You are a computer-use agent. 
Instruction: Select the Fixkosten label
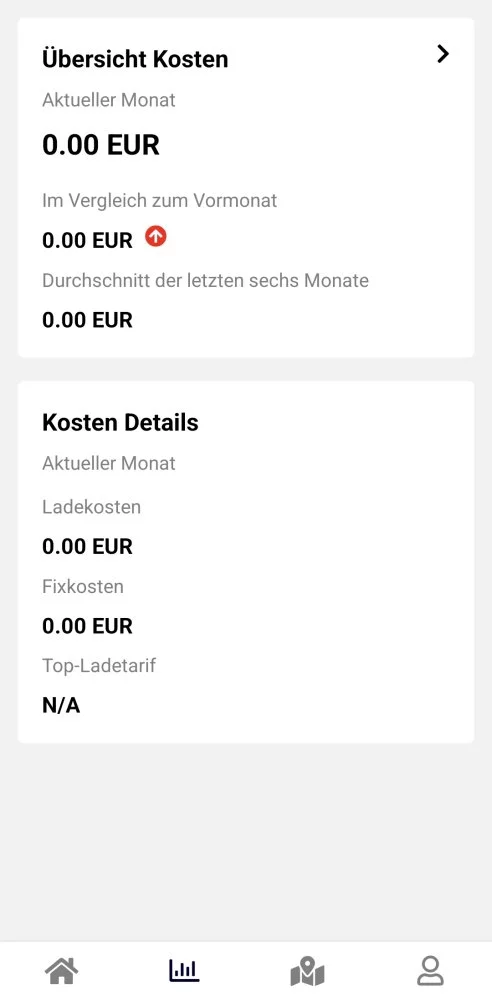[83, 586]
